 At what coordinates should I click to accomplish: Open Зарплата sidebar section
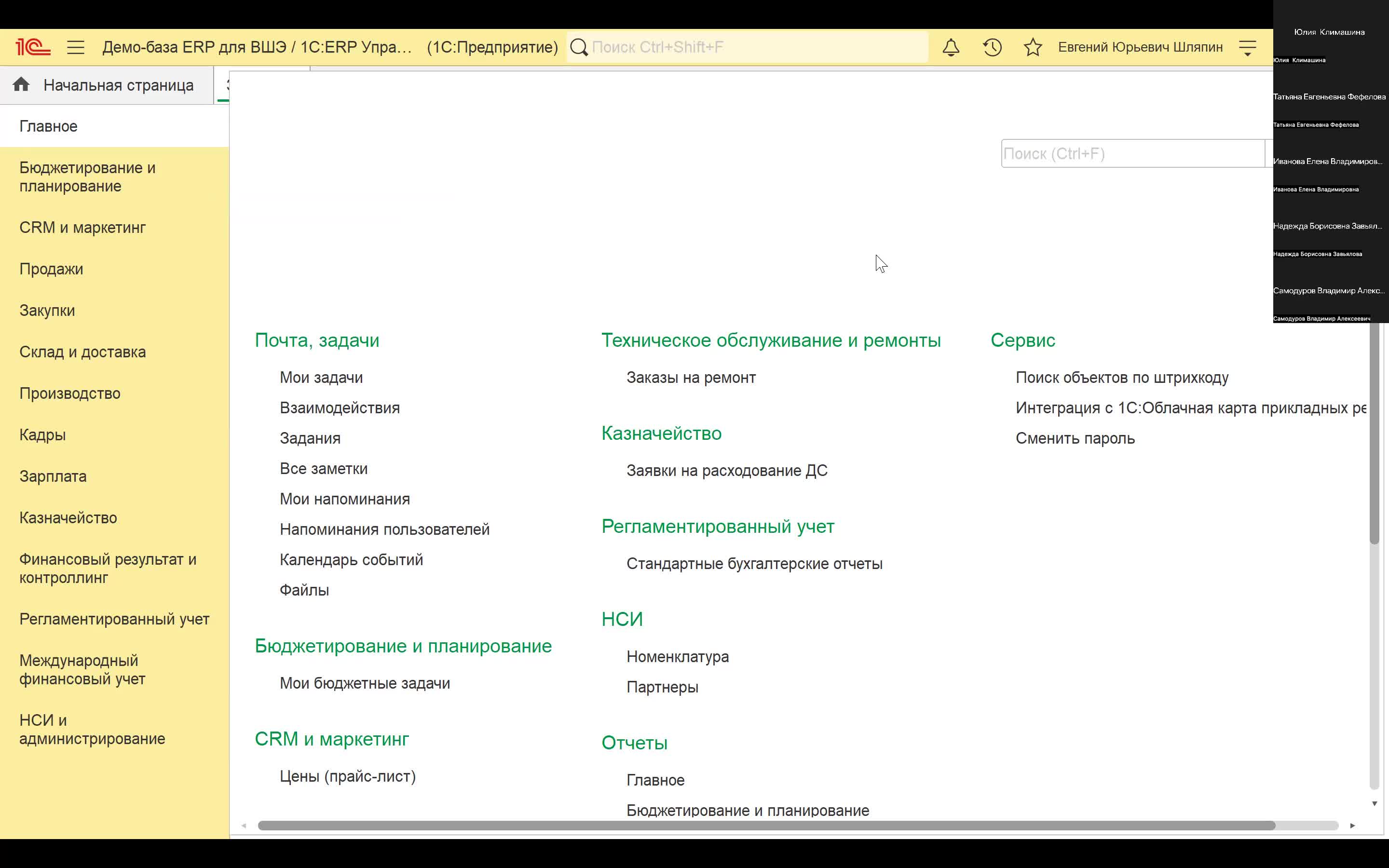(115, 476)
